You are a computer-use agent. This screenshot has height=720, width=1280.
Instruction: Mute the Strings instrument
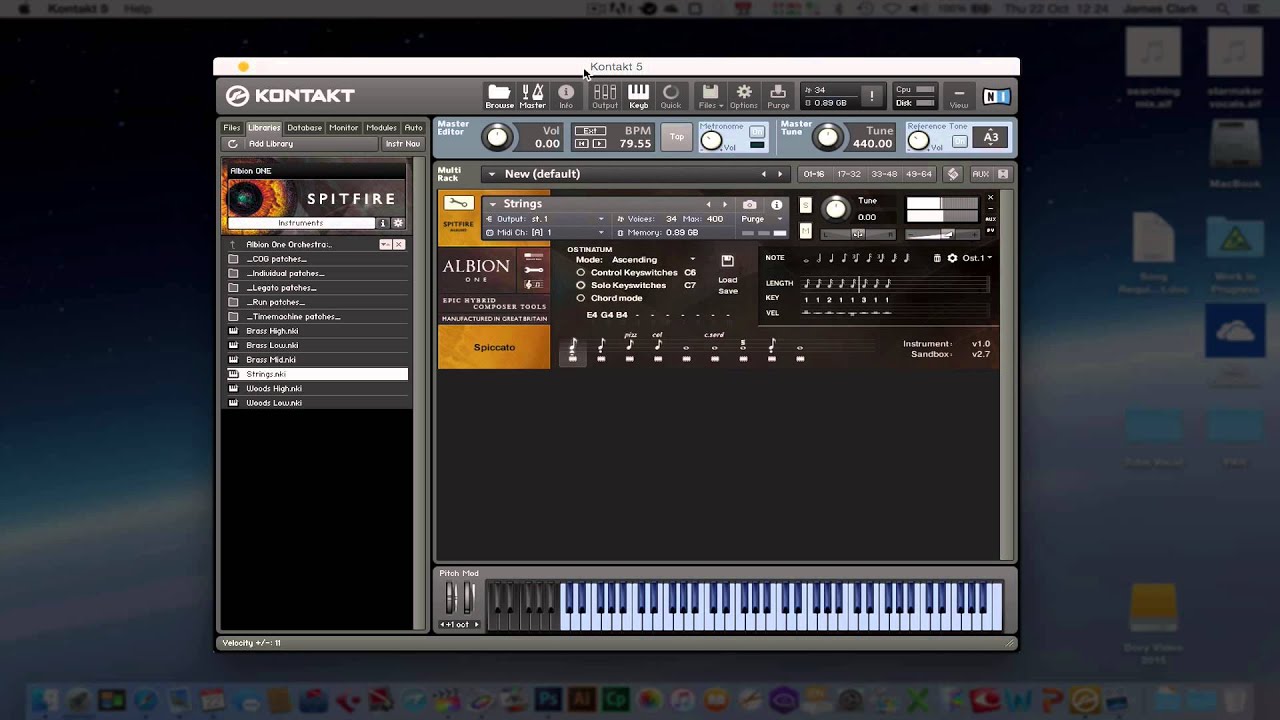(x=805, y=231)
